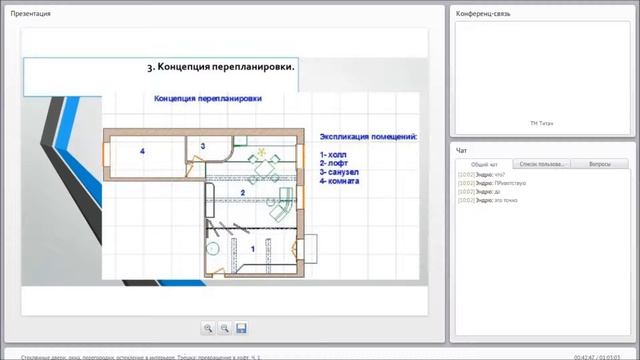Image resolution: width=640 pixels, height=360 pixels.
Task: Click the conference video area labeled ТН Титан
Action: (542, 78)
